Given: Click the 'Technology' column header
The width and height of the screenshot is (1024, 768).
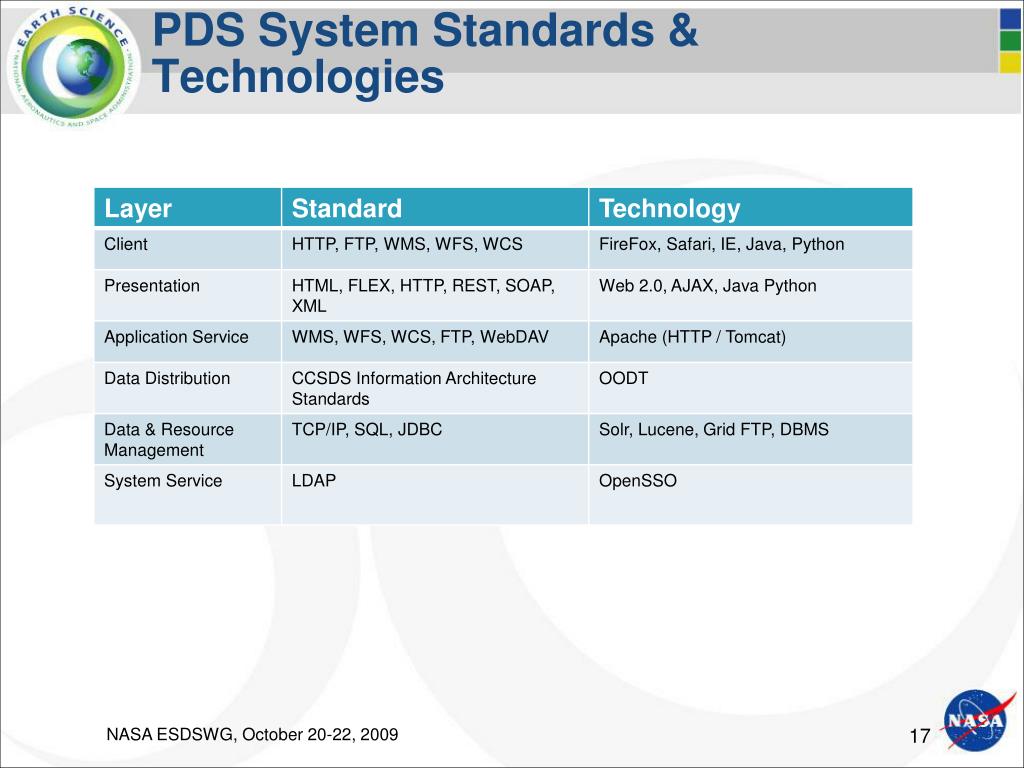Looking at the screenshot, I should (x=750, y=208).
